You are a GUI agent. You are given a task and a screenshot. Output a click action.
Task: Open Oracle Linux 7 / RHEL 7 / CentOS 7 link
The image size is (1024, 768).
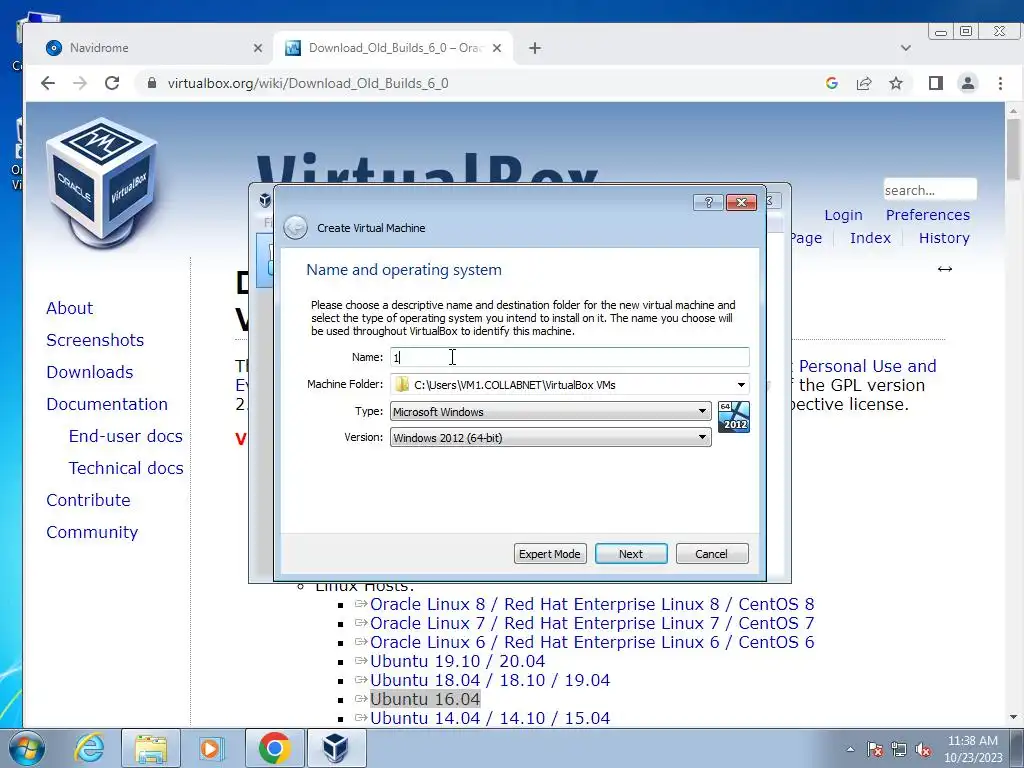[592, 623]
